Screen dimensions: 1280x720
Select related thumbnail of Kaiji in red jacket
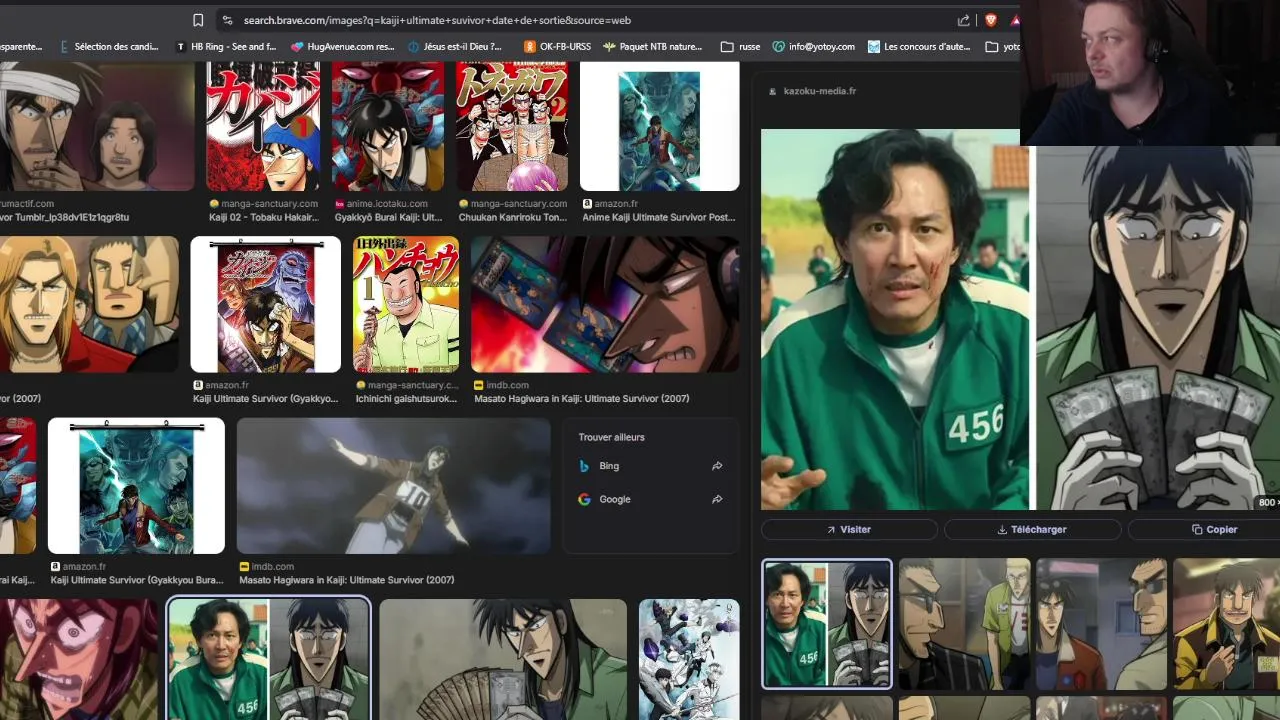(x=1101, y=624)
